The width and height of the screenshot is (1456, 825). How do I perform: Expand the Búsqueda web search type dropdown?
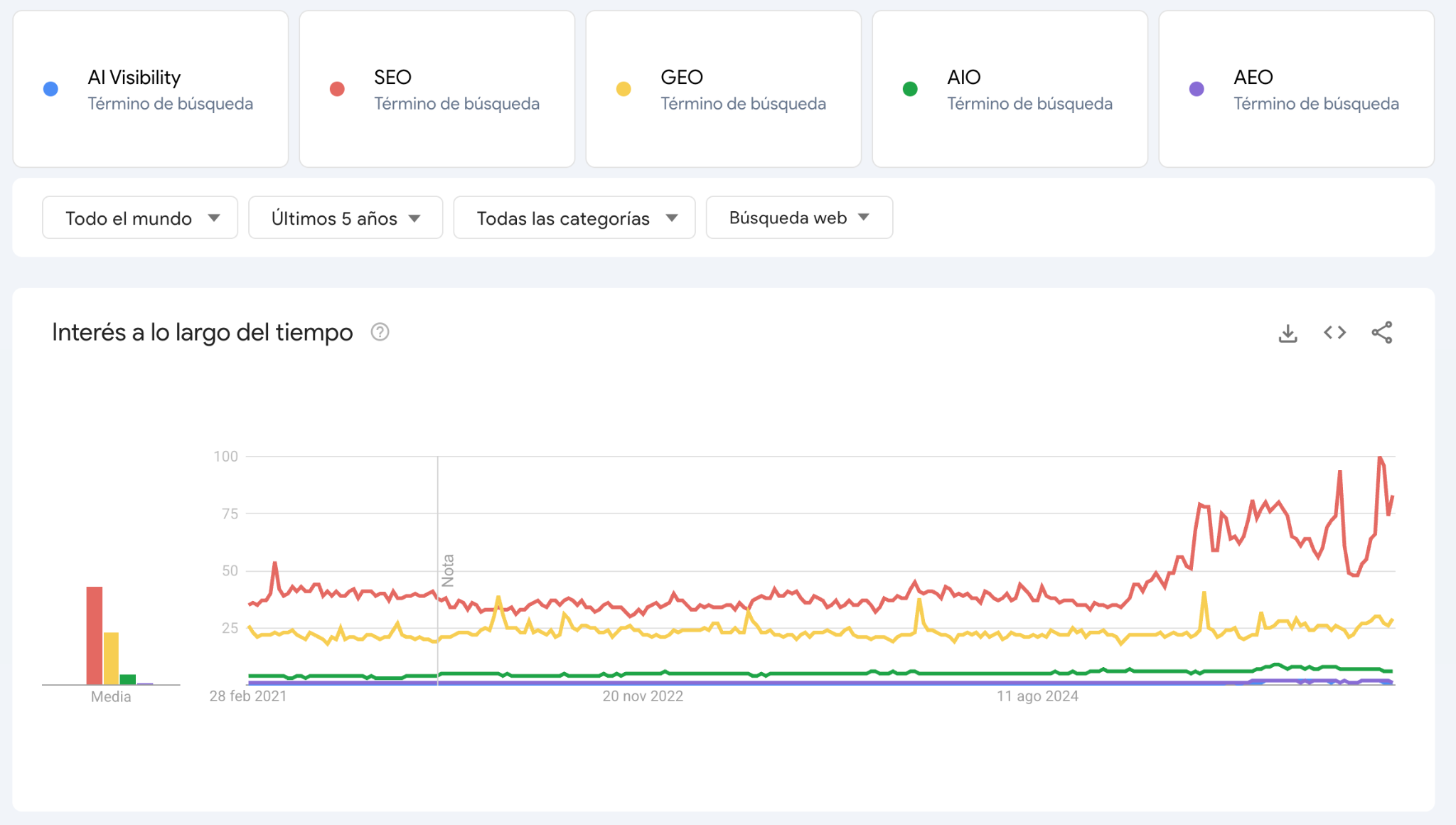click(x=799, y=218)
